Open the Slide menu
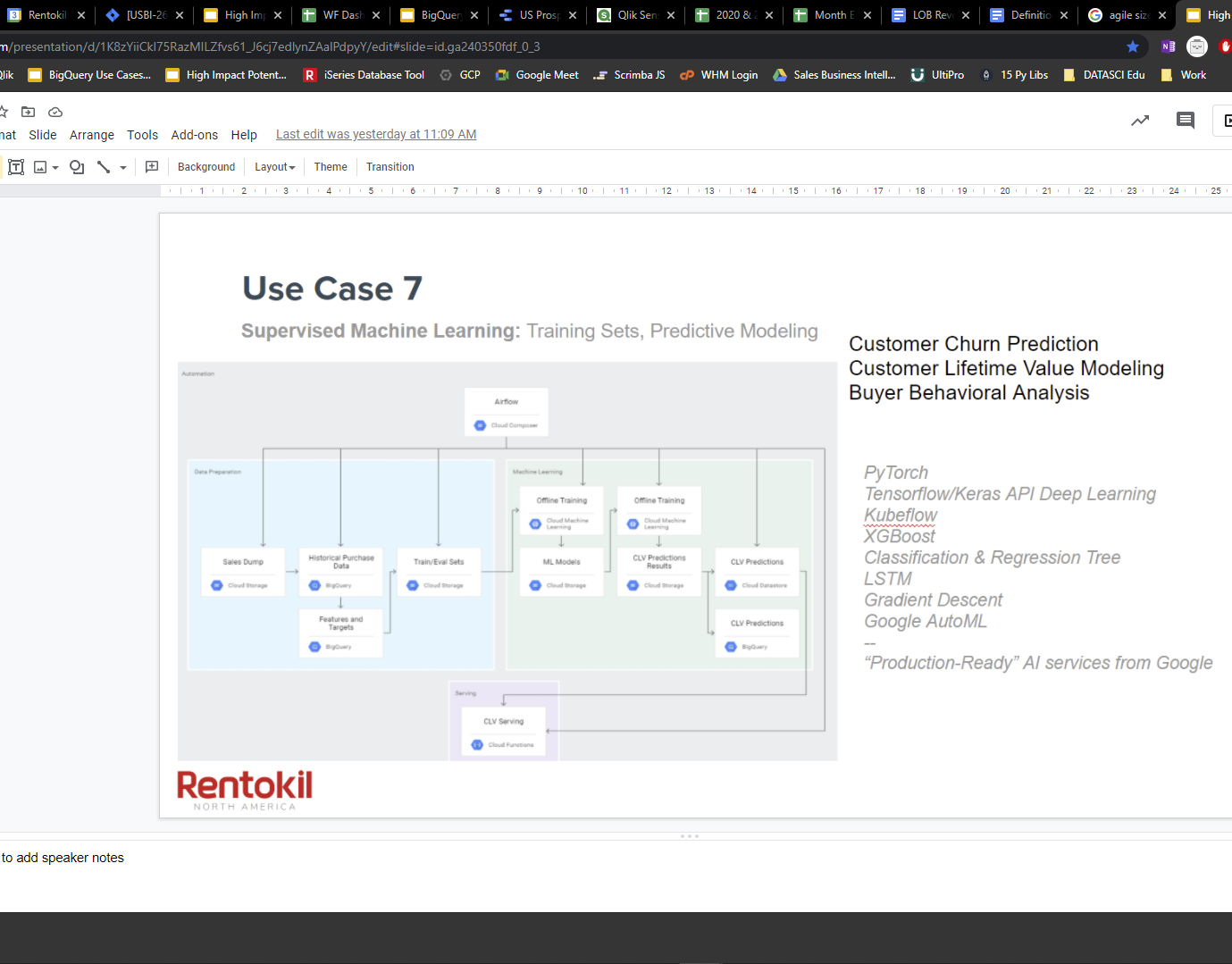1232x964 pixels. point(43,135)
